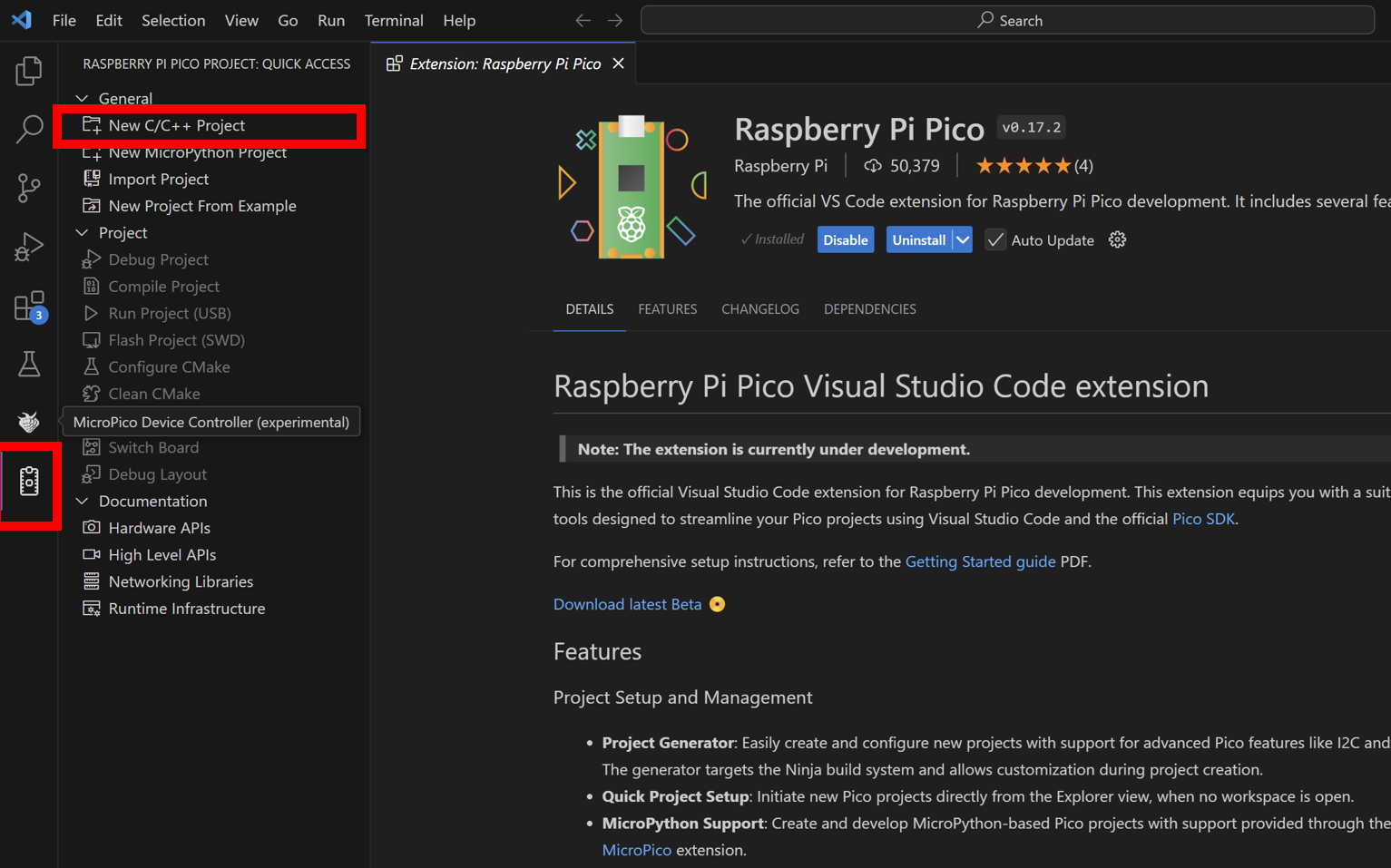Click Disable to turn off the extension
The width and height of the screenshot is (1391, 868).
tap(845, 239)
